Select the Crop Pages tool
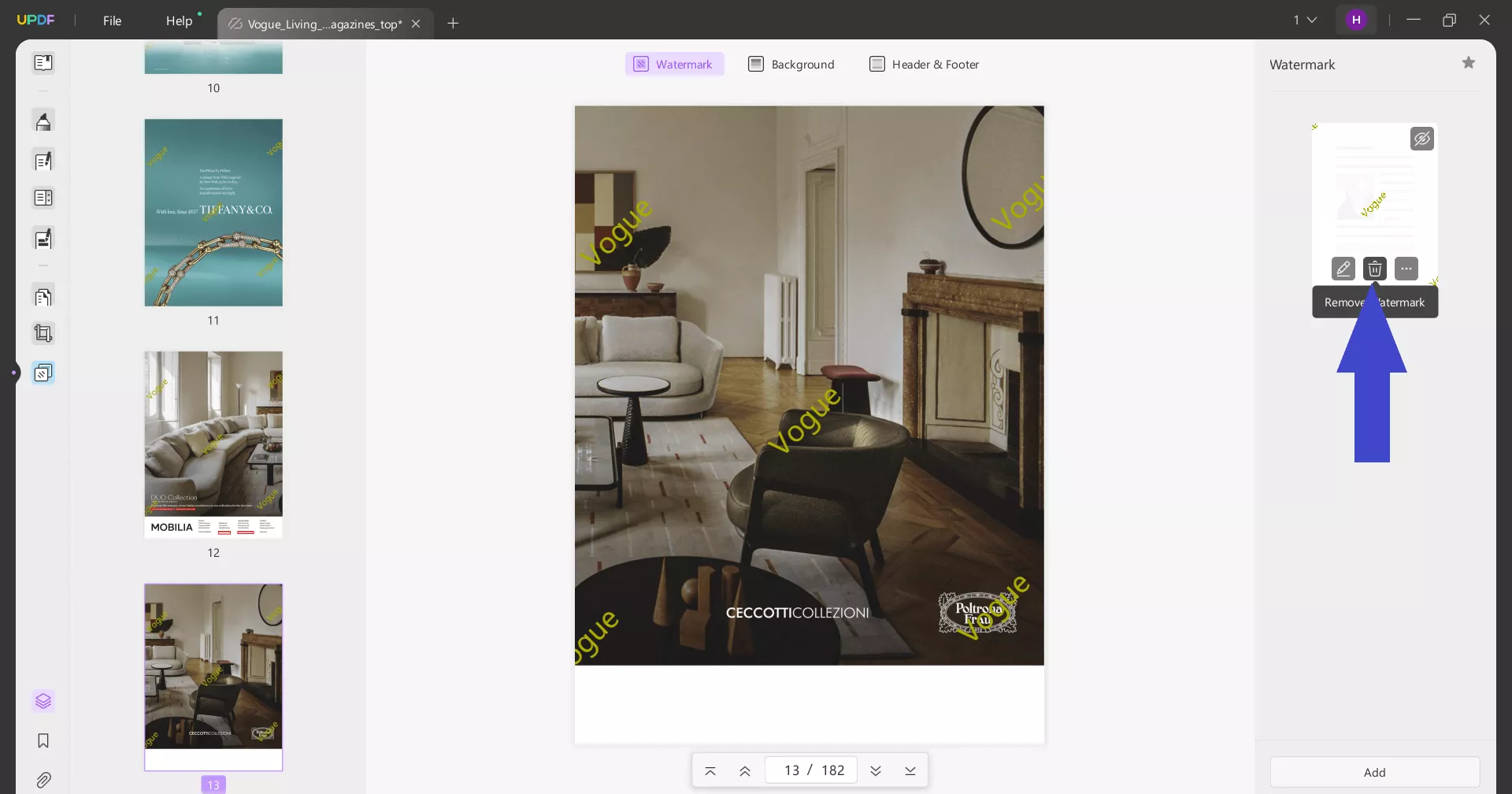Image resolution: width=1512 pixels, height=794 pixels. click(43, 333)
